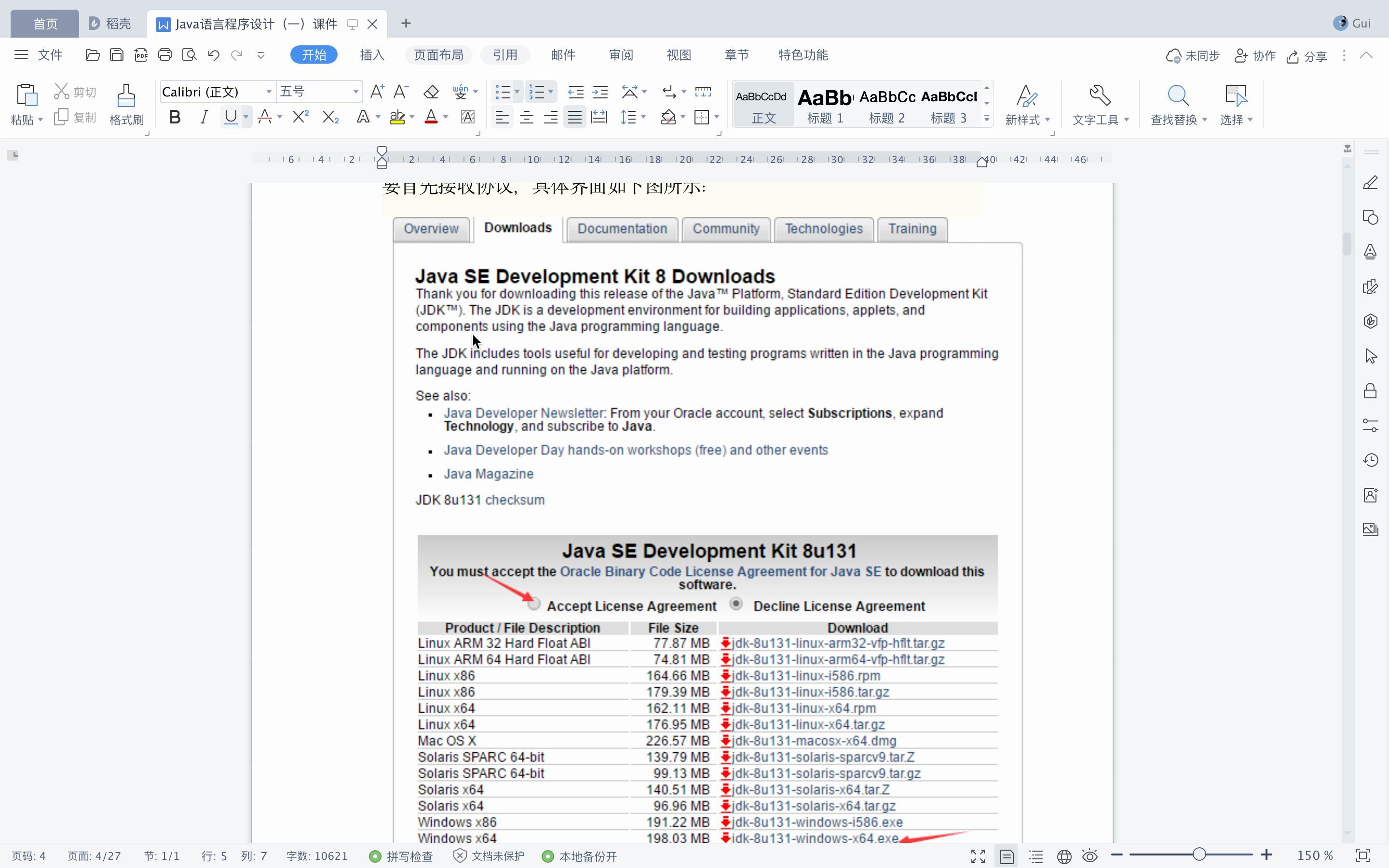The height and width of the screenshot is (868, 1389).
Task: Open the lock icon in right sidebar
Action: [x=1371, y=391]
